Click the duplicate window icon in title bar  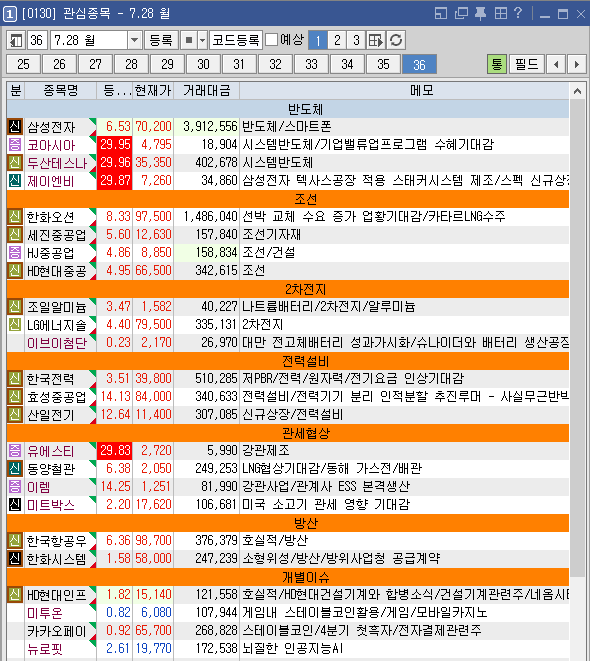tap(461, 13)
